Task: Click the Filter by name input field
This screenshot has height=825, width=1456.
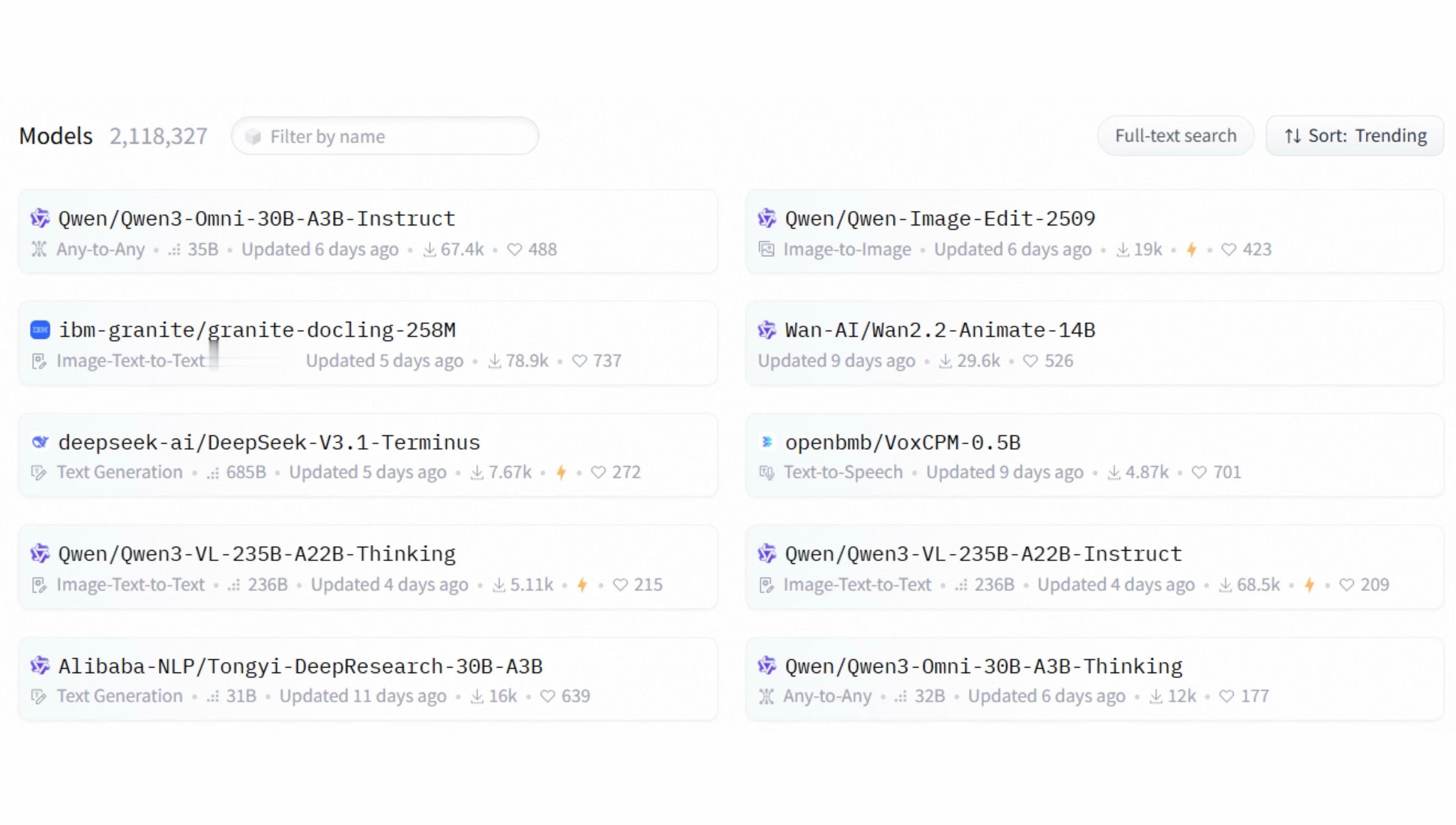Action: [x=385, y=136]
